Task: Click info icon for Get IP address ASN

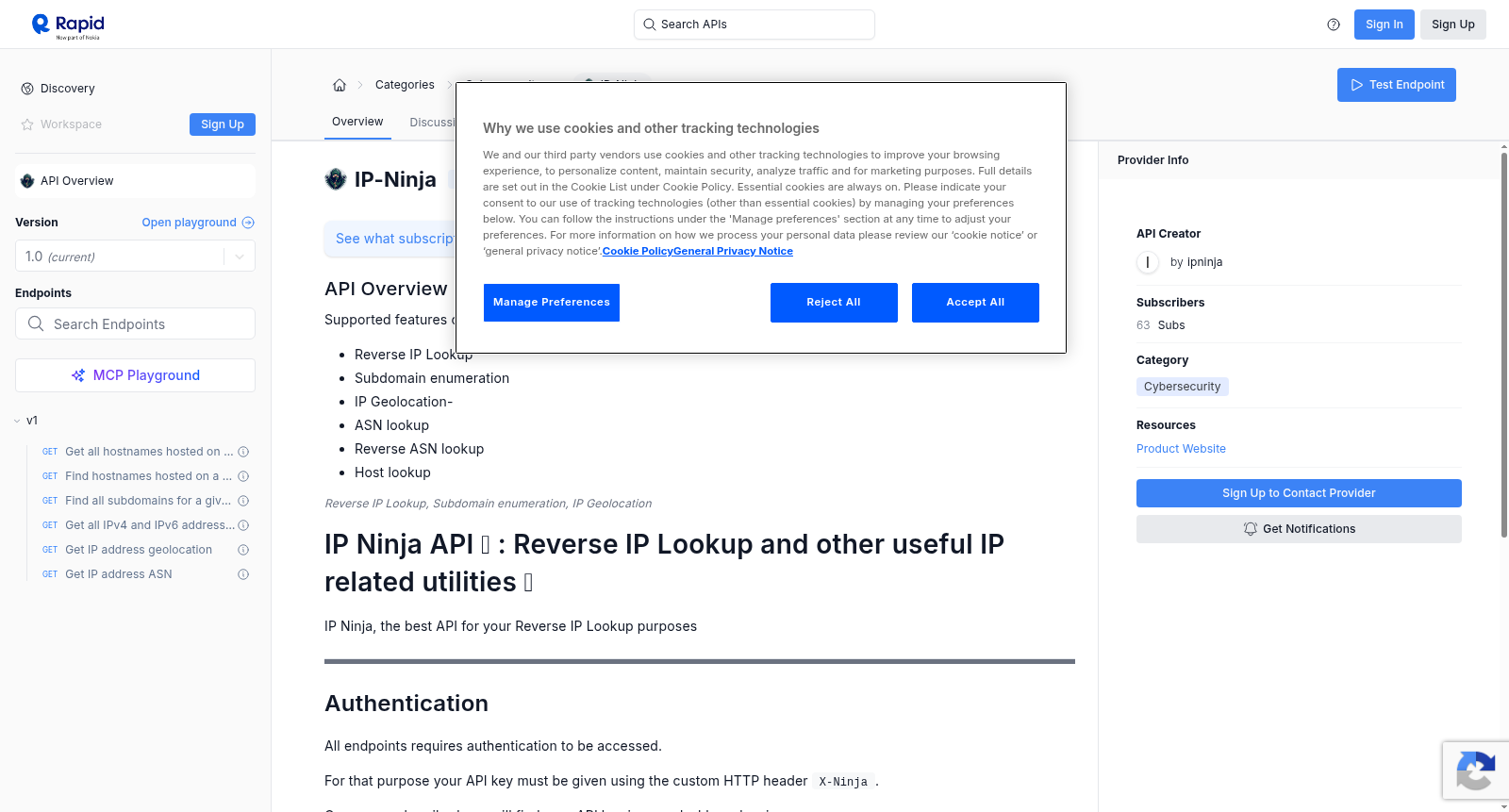Action: click(x=243, y=574)
